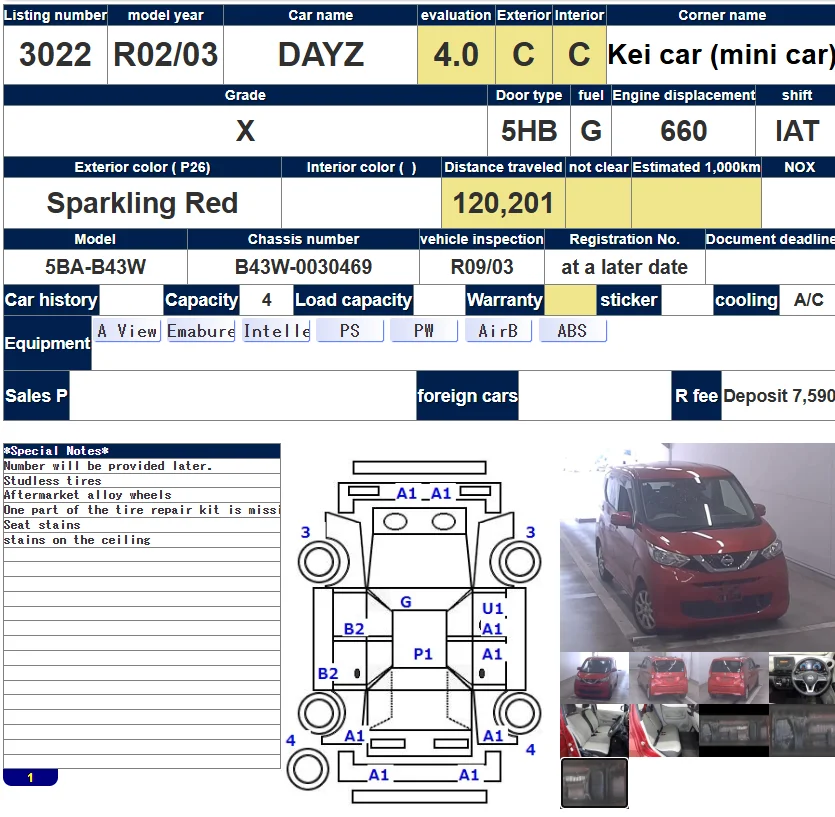Image resolution: width=835 pixels, height=817 pixels.
Task: Select the last highlighted thumbnail in bottom row
Action: (594, 783)
